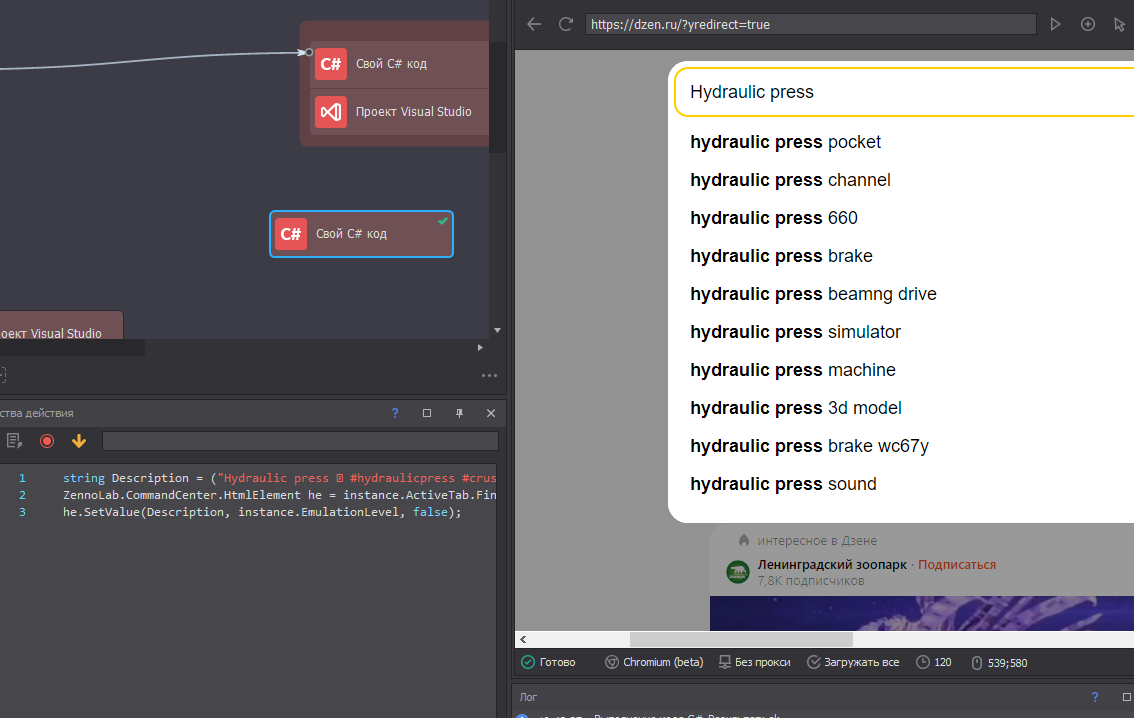Open the three-dots overflow menu under the canvas
Viewport: 1134px width, 718px height.
[x=489, y=376]
